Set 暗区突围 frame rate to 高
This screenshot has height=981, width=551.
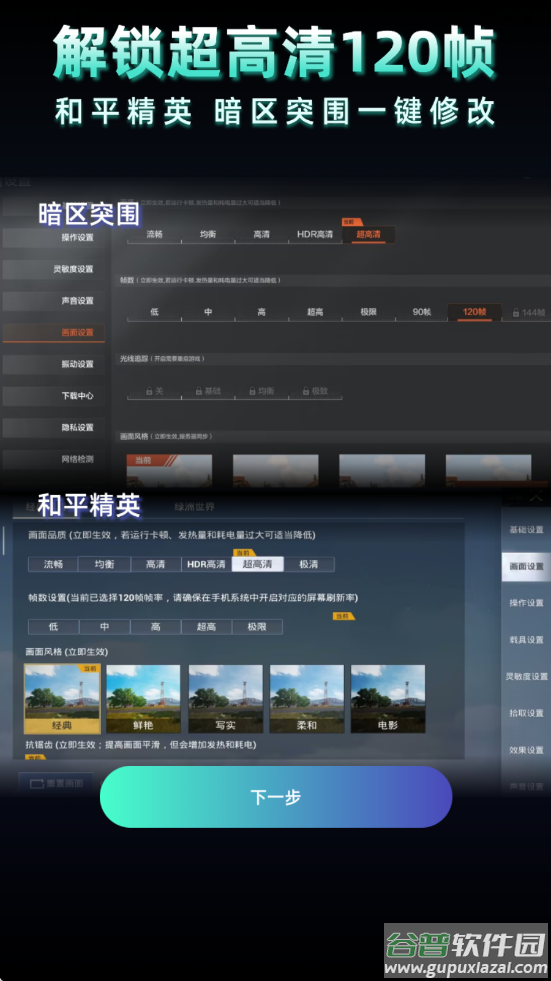pyautogui.click(x=261, y=312)
